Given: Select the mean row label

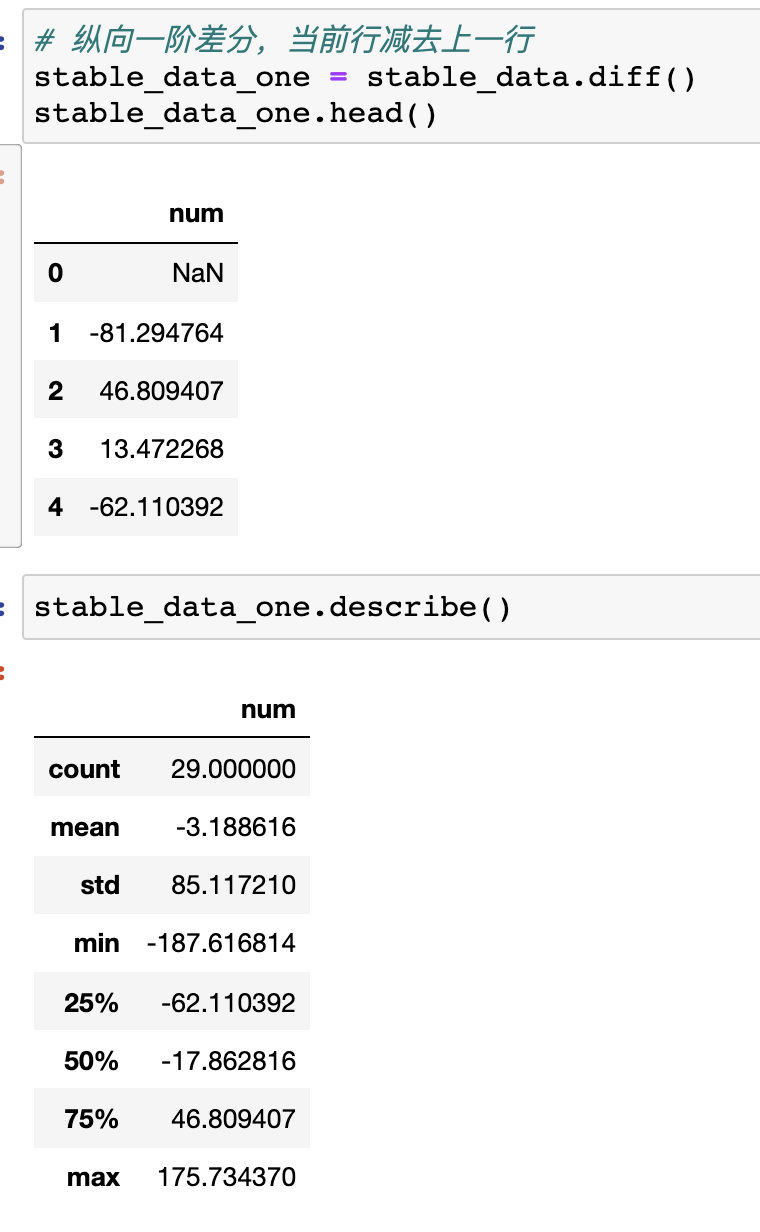Looking at the screenshot, I should click(85, 827).
